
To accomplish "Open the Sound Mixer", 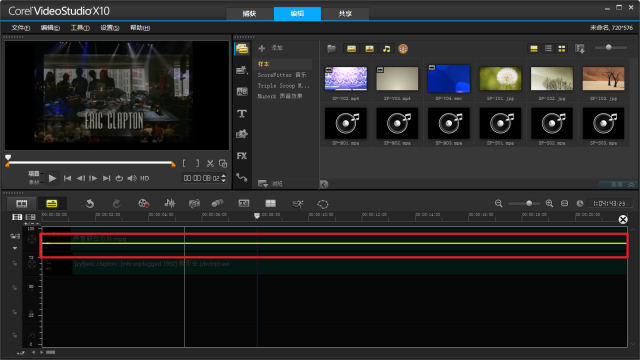I will pyautogui.click(x=170, y=203).
